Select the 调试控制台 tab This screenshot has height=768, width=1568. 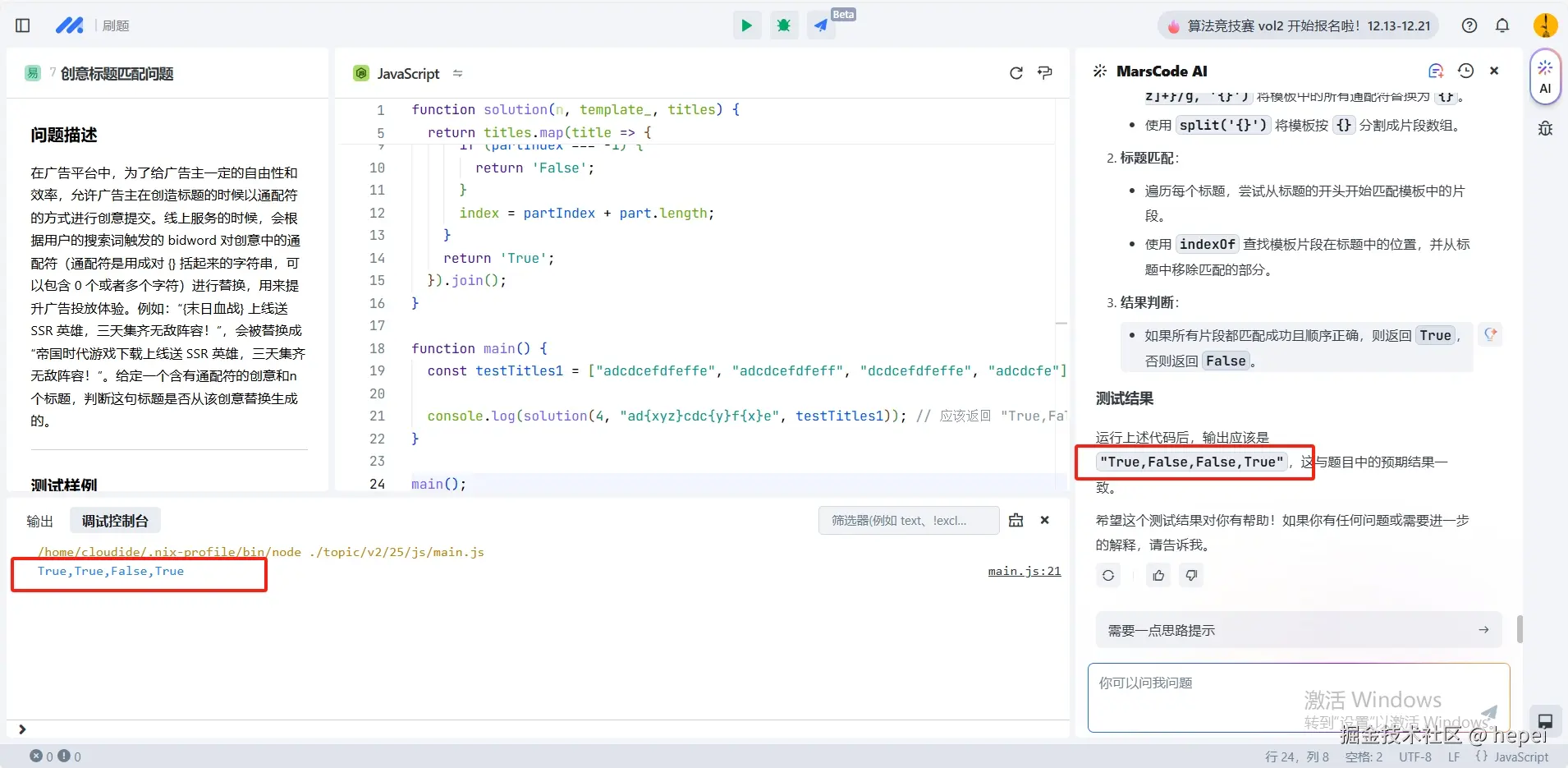click(115, 521)
